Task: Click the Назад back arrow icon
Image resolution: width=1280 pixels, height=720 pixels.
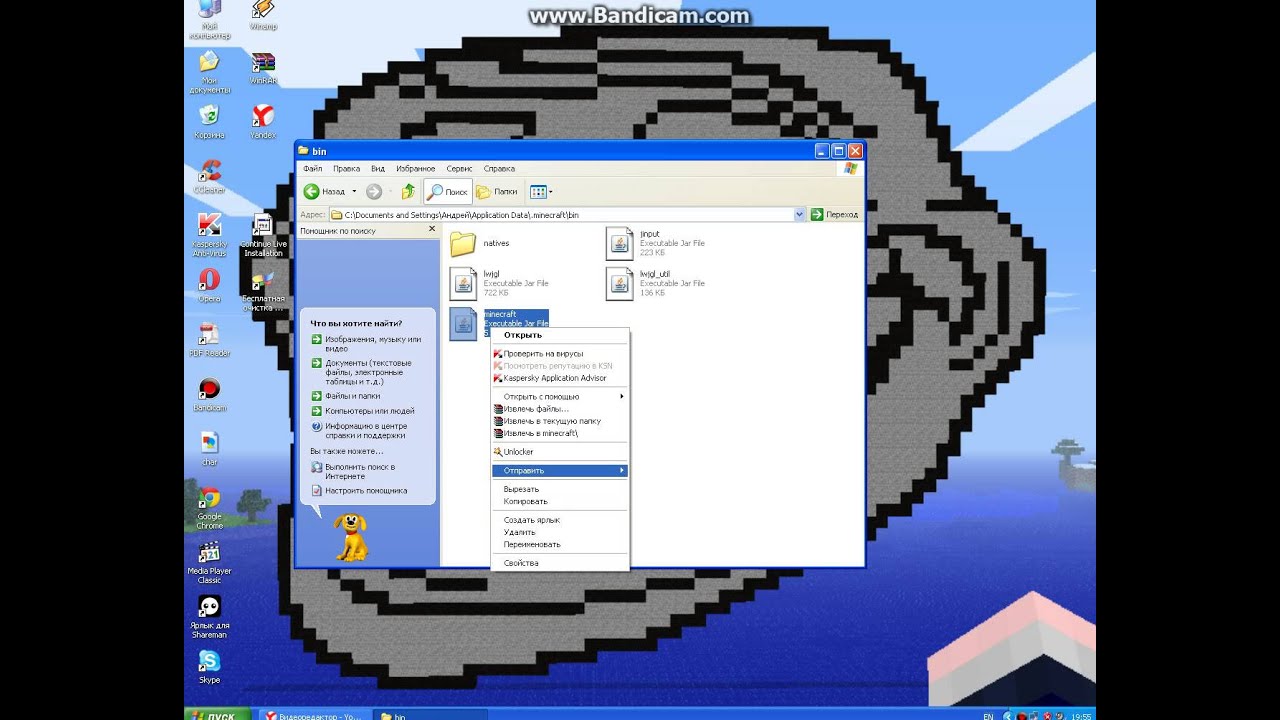Action: 312,191
